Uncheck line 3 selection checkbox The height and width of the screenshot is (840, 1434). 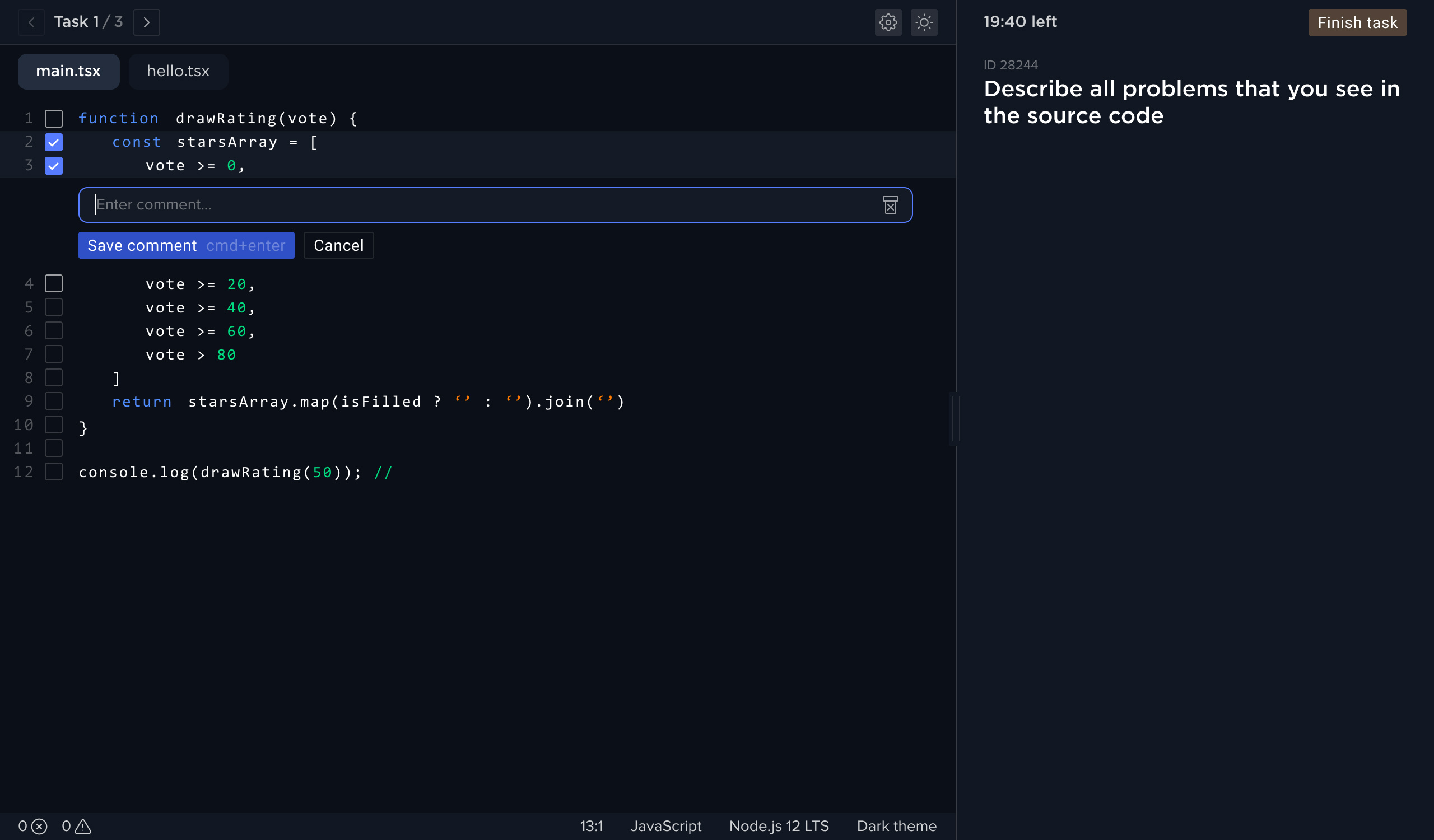click(53, 166)
